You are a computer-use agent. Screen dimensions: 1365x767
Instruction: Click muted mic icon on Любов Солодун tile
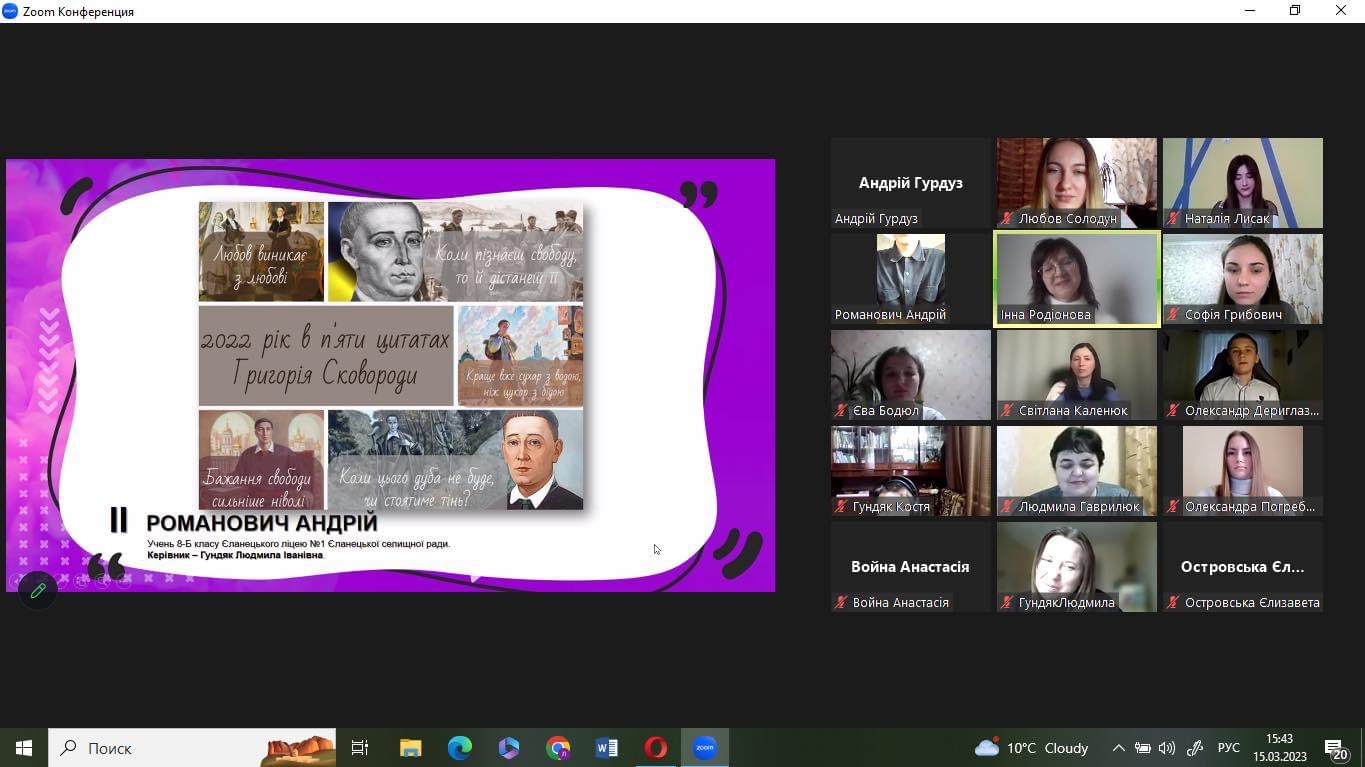(x=1007, y=219)
